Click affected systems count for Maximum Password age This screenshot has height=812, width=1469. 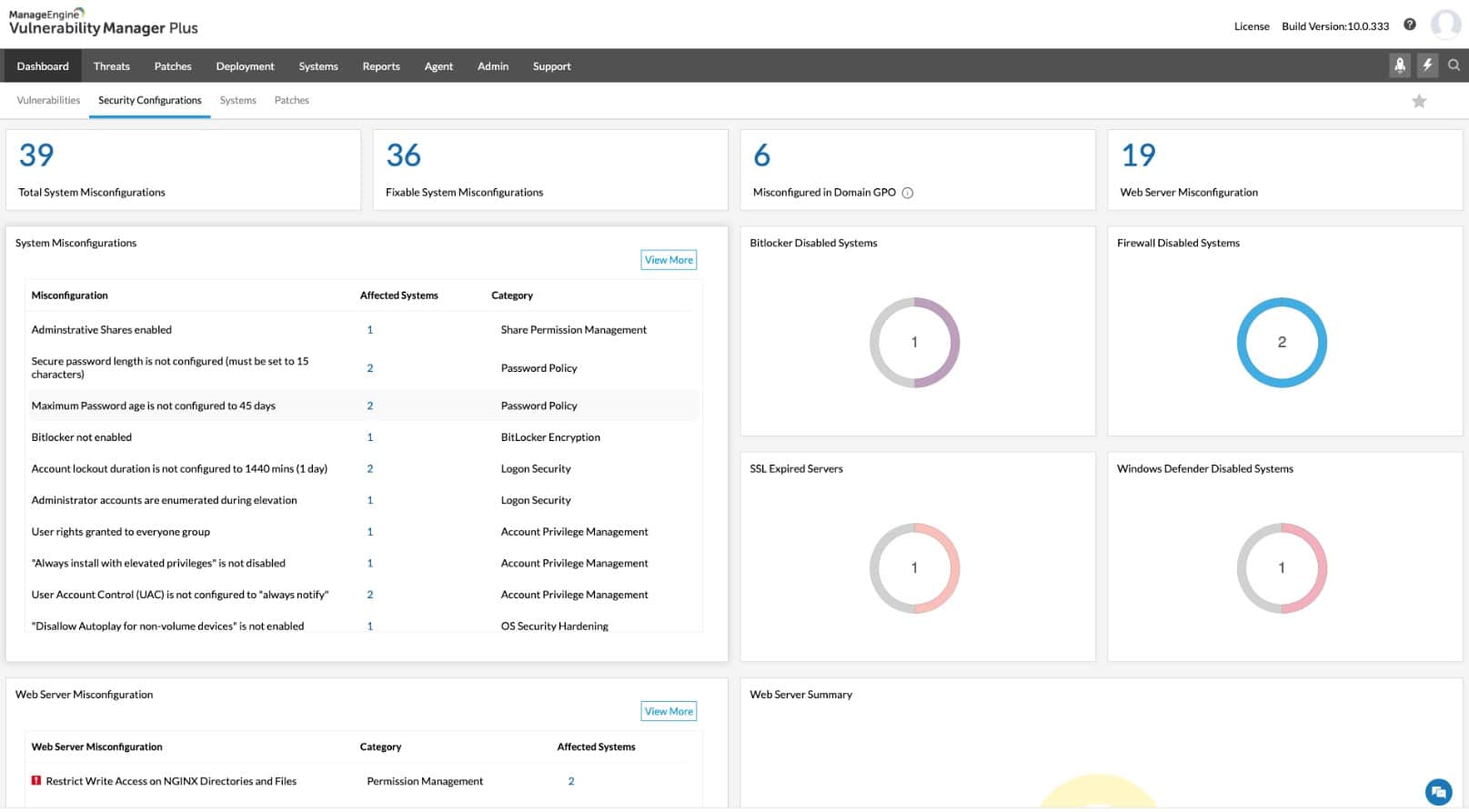(370, 406)
